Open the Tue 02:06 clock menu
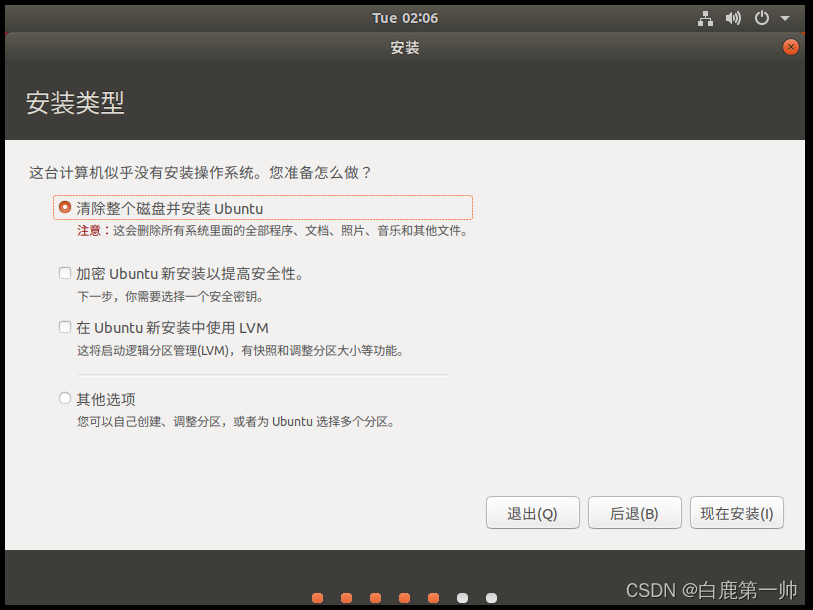Screen dimensions: 813x610 [x=405, y=18]
